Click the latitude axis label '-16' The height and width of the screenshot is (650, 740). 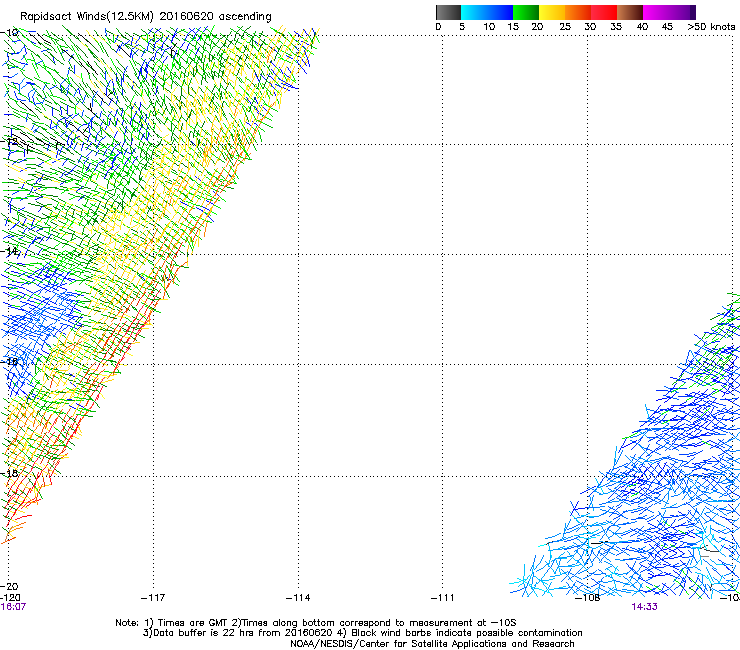10,362
